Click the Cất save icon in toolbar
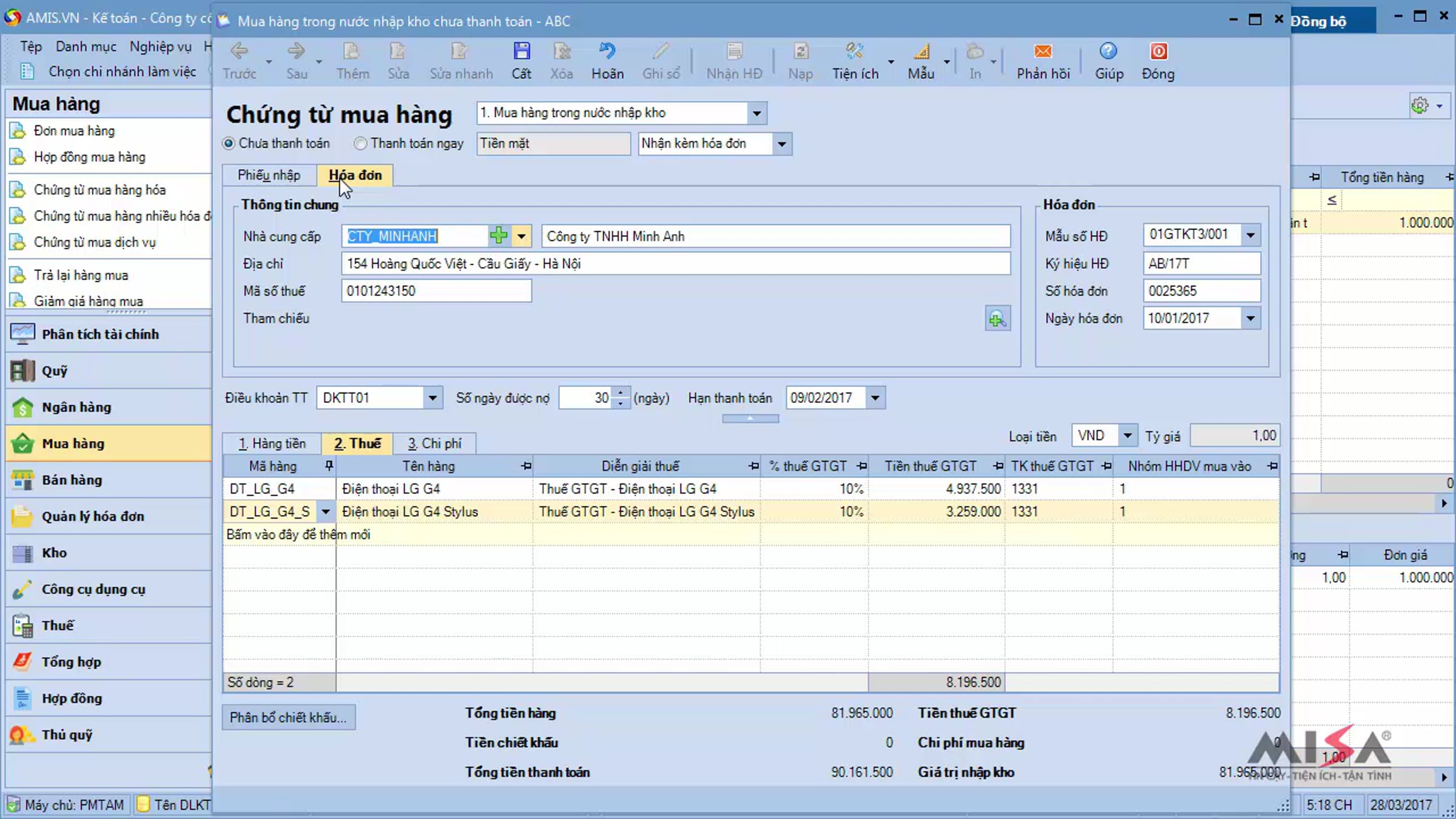 click(x=521, y=52)
